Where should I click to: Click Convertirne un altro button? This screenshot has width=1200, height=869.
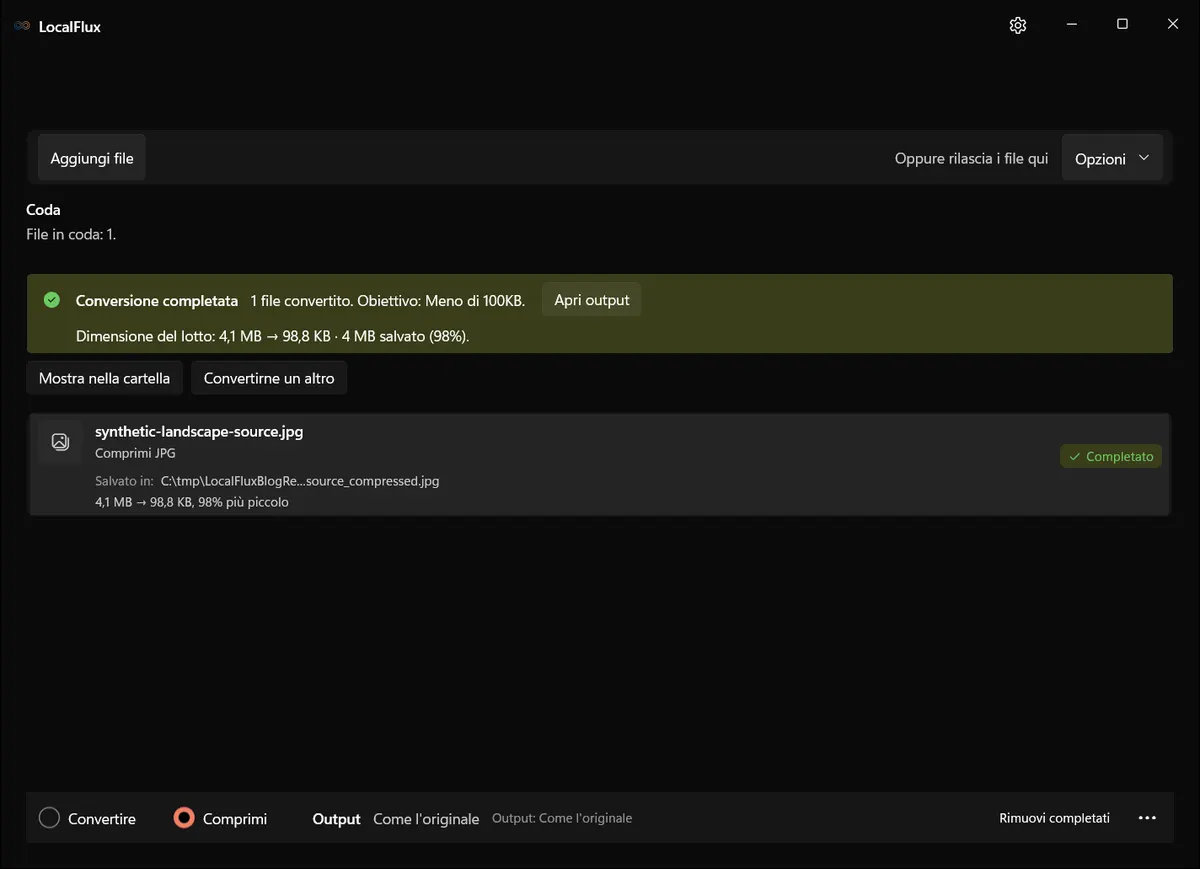[x=269, y=378]
